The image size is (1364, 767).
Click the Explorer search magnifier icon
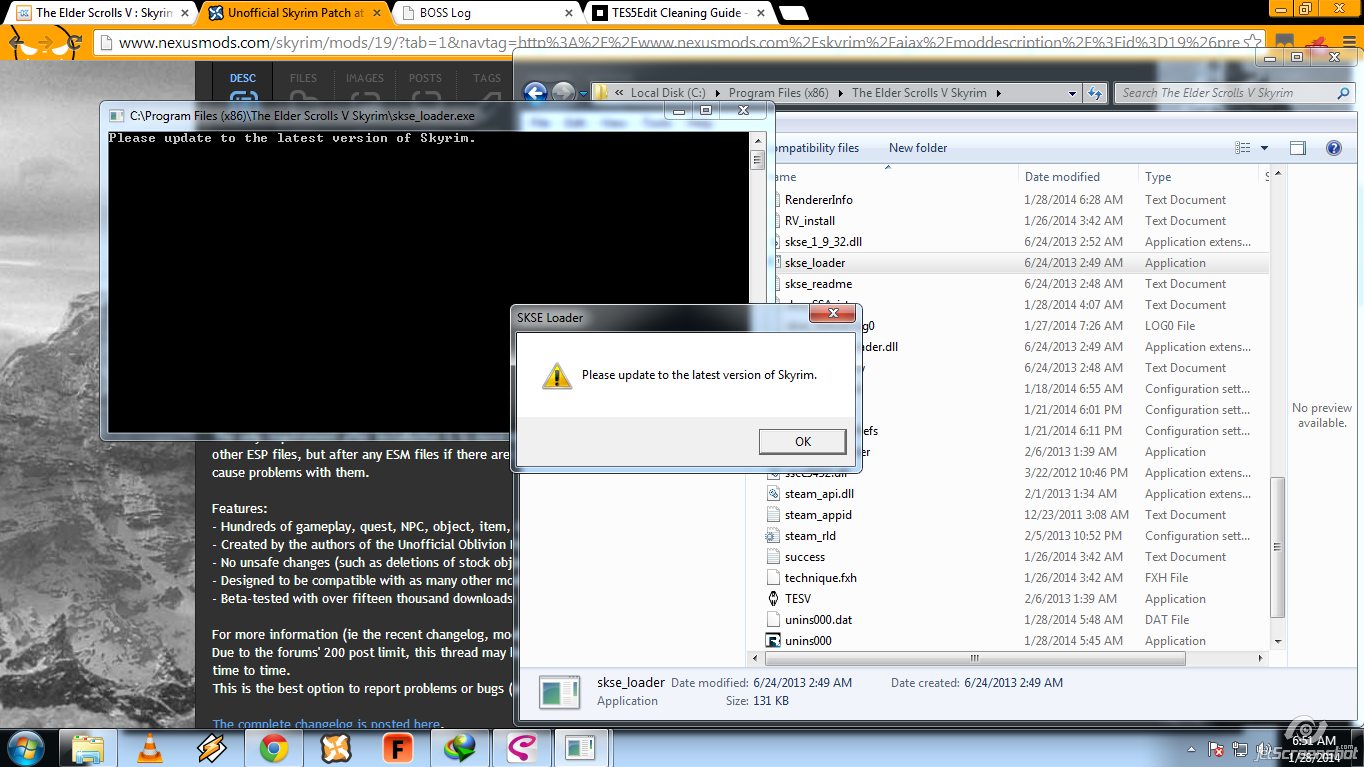coord(1343,93)
